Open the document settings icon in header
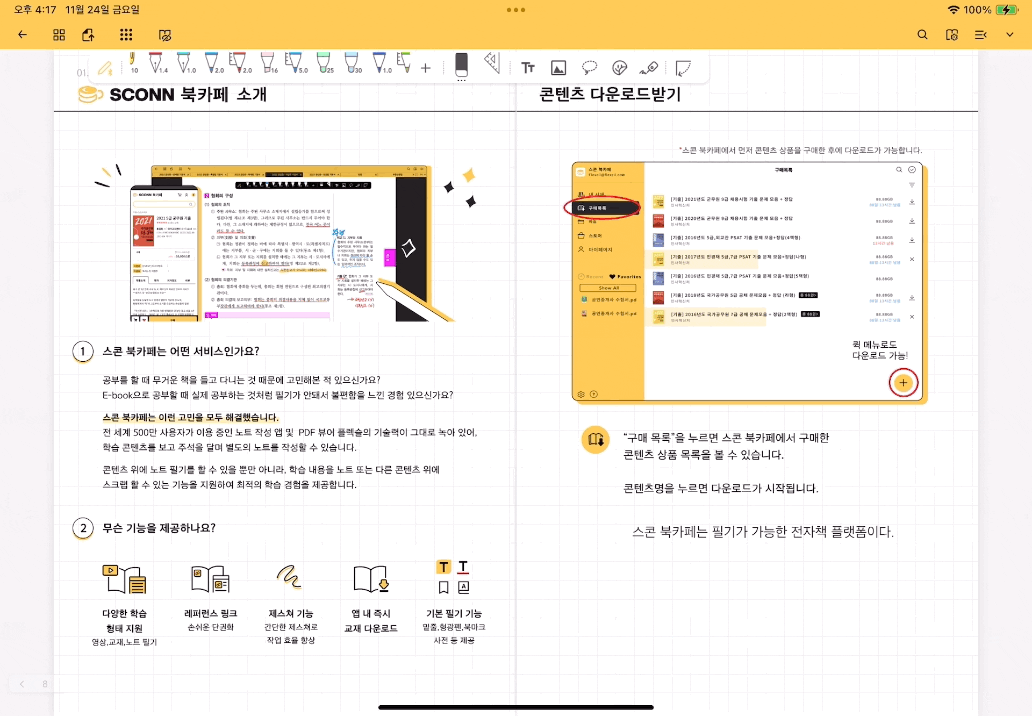 (x=952, y=35)
